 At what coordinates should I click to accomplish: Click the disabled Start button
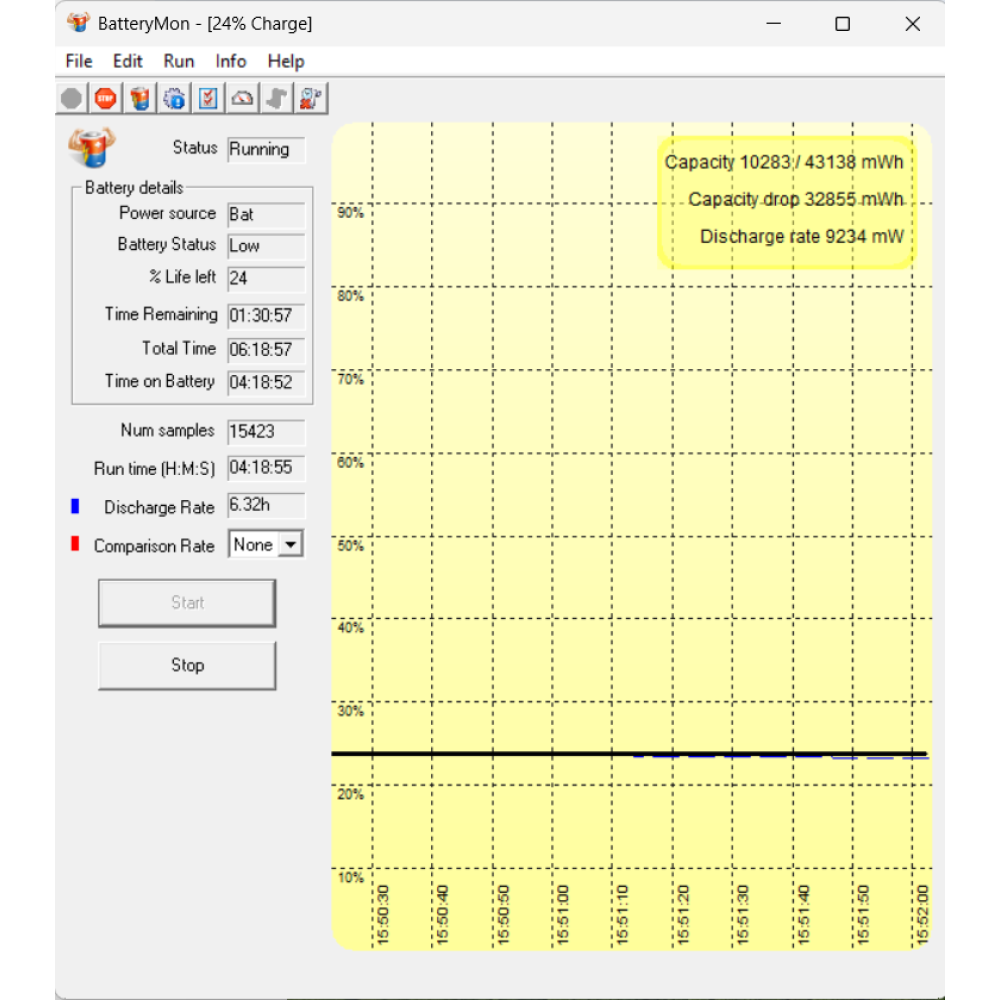(187, 603)
